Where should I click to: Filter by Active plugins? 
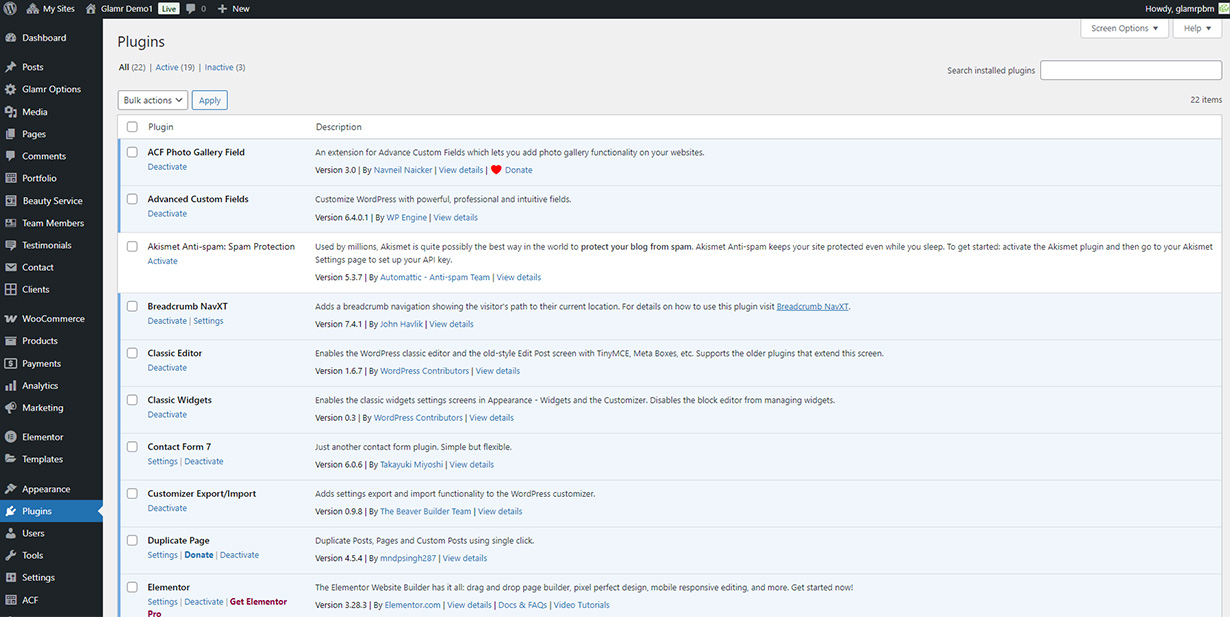tap(167, 68)
